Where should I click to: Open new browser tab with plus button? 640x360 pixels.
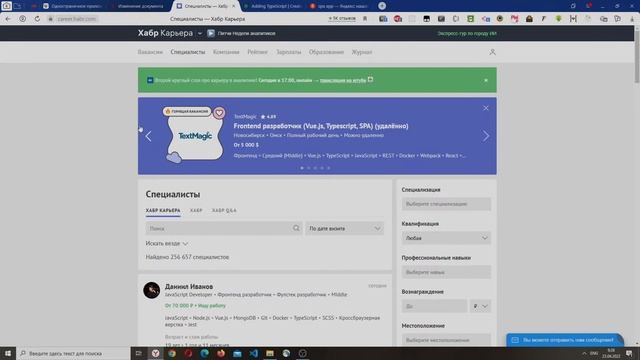tap(382, 6)
